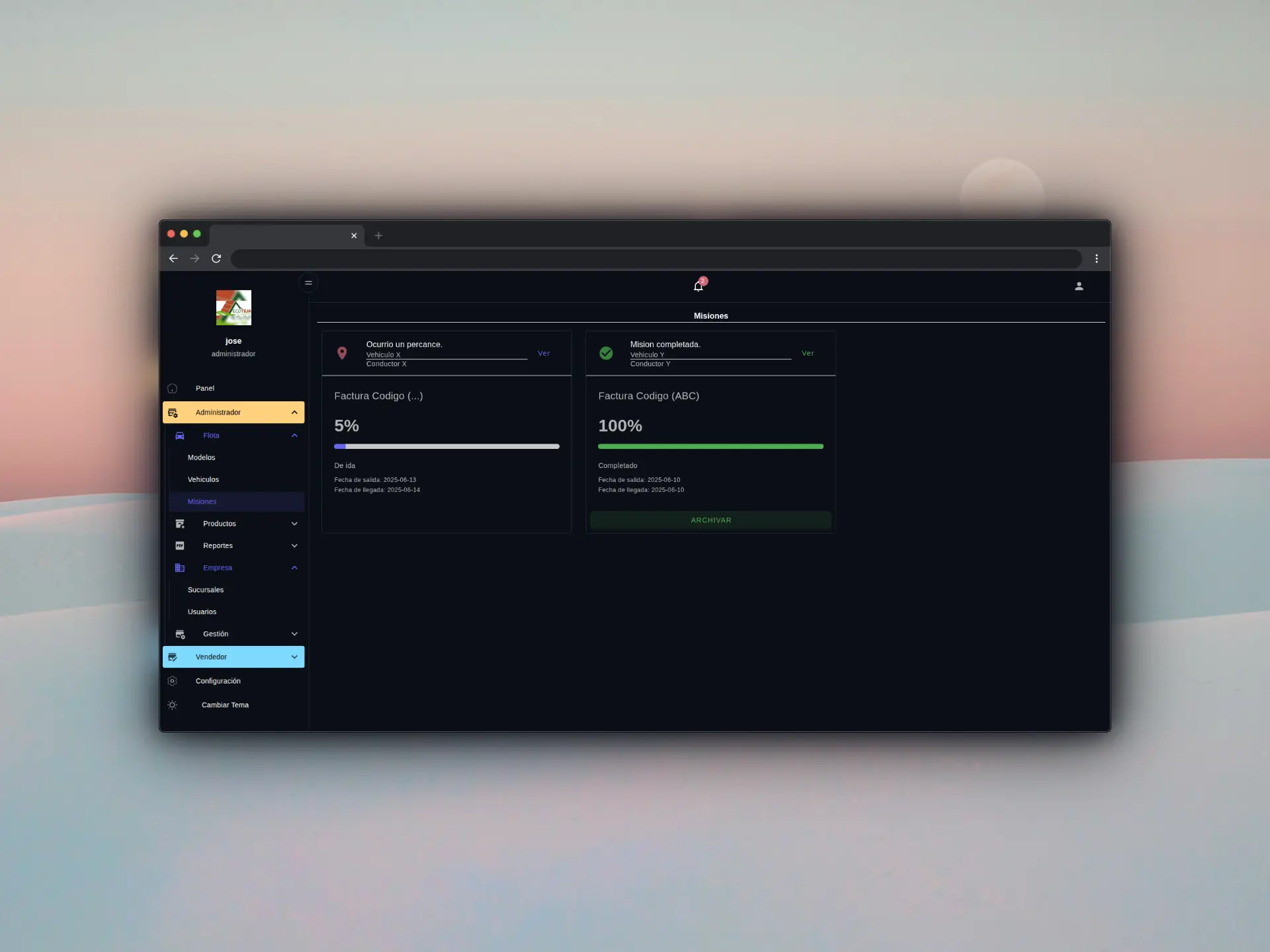Collapse the Administrador section
Screen dimensions: 1270x952
(294, 413)
